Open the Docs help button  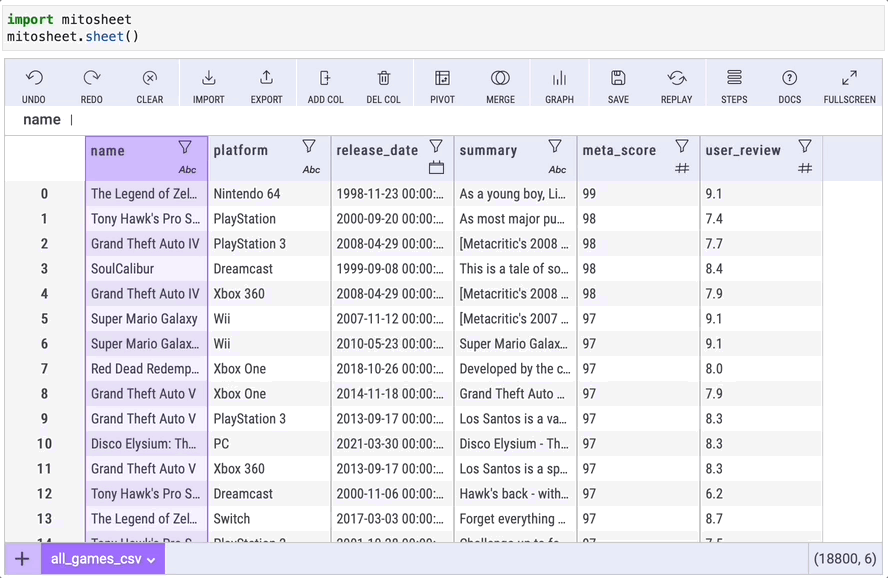789,84
